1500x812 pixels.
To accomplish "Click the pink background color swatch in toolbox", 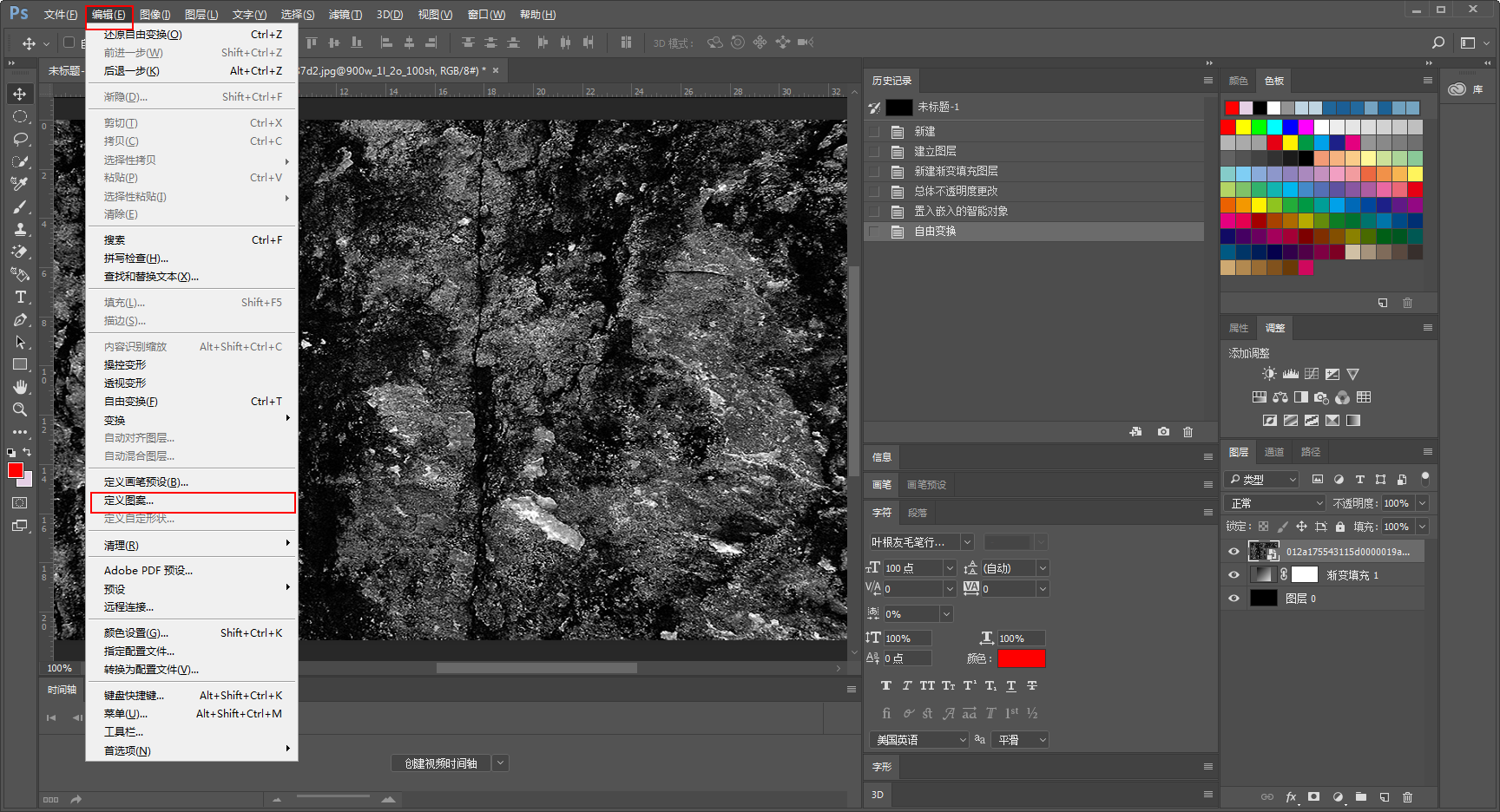I will point(27,480).
